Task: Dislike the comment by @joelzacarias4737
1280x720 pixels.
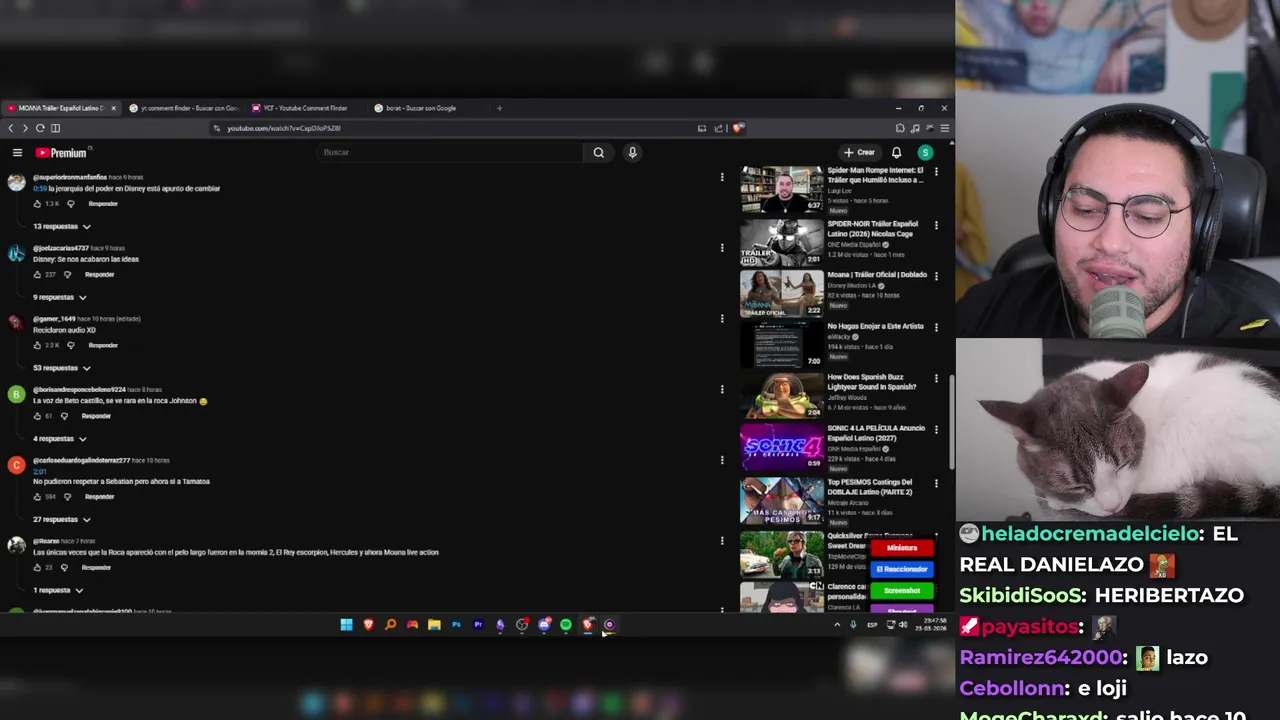Action: [68, 275]
